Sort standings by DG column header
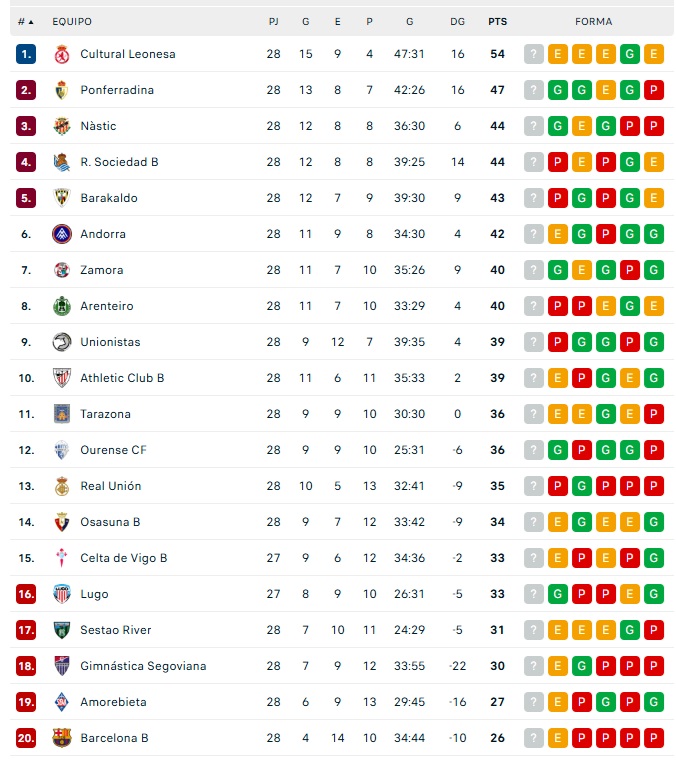Viewport: 676px width, 761px height. tap(458, 21)
